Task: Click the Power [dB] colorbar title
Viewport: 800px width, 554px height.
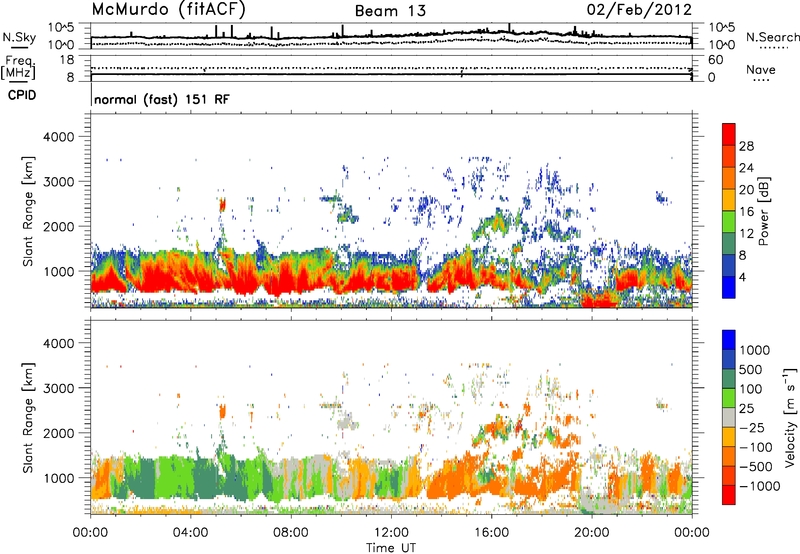Action: [764, 211]
